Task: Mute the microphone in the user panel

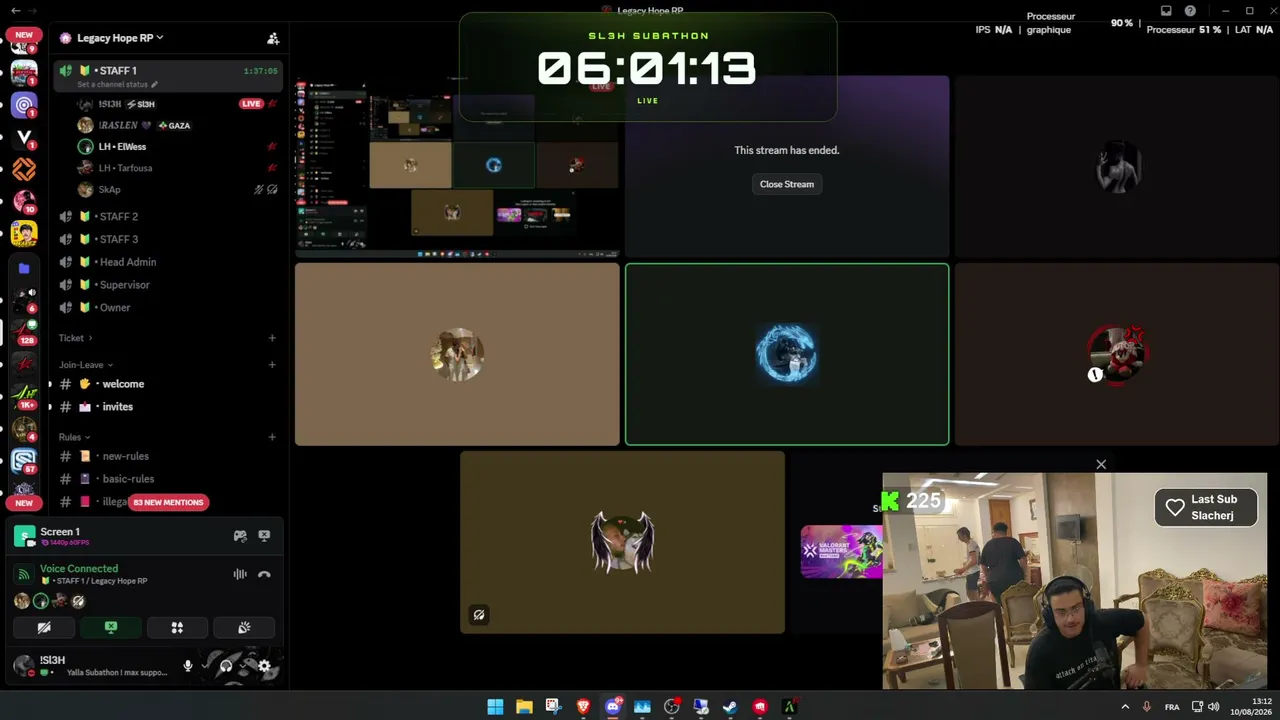Action: [187, 666]
